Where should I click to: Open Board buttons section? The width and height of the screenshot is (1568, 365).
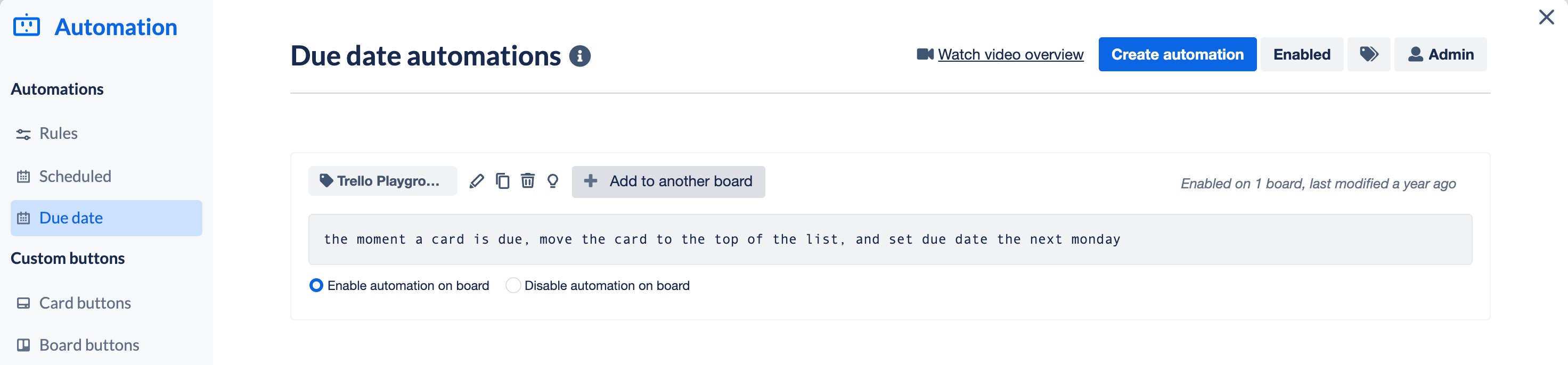click(89, 344)
